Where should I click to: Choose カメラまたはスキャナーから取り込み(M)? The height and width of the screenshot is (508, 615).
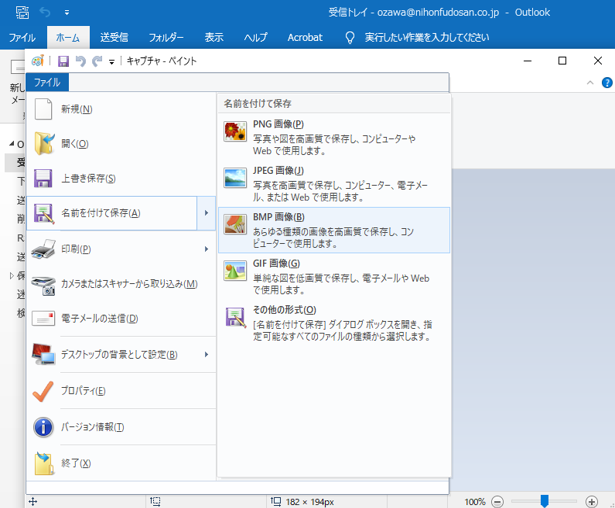click(121, 284)
